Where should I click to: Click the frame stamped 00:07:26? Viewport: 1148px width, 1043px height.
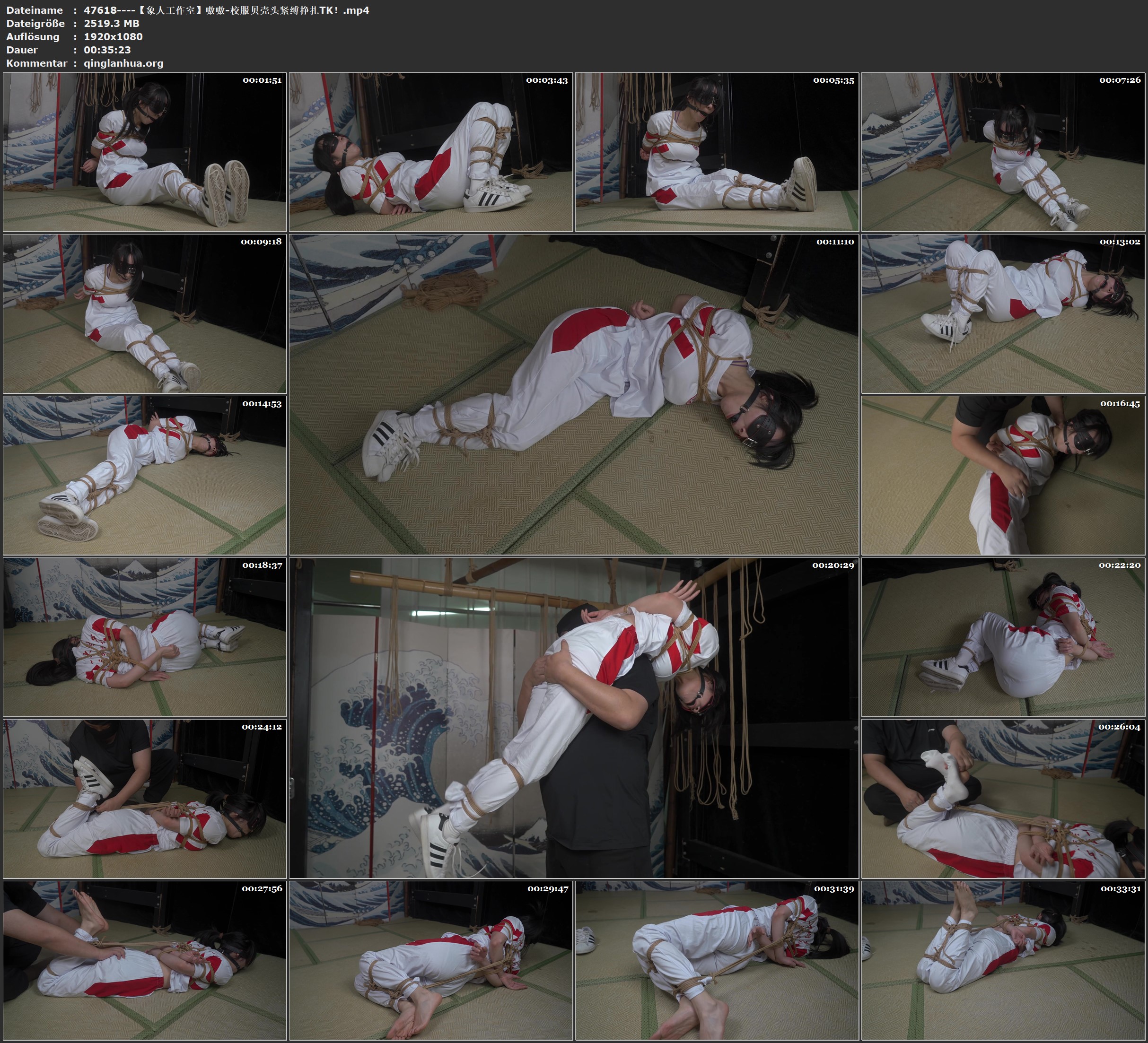1003,152
